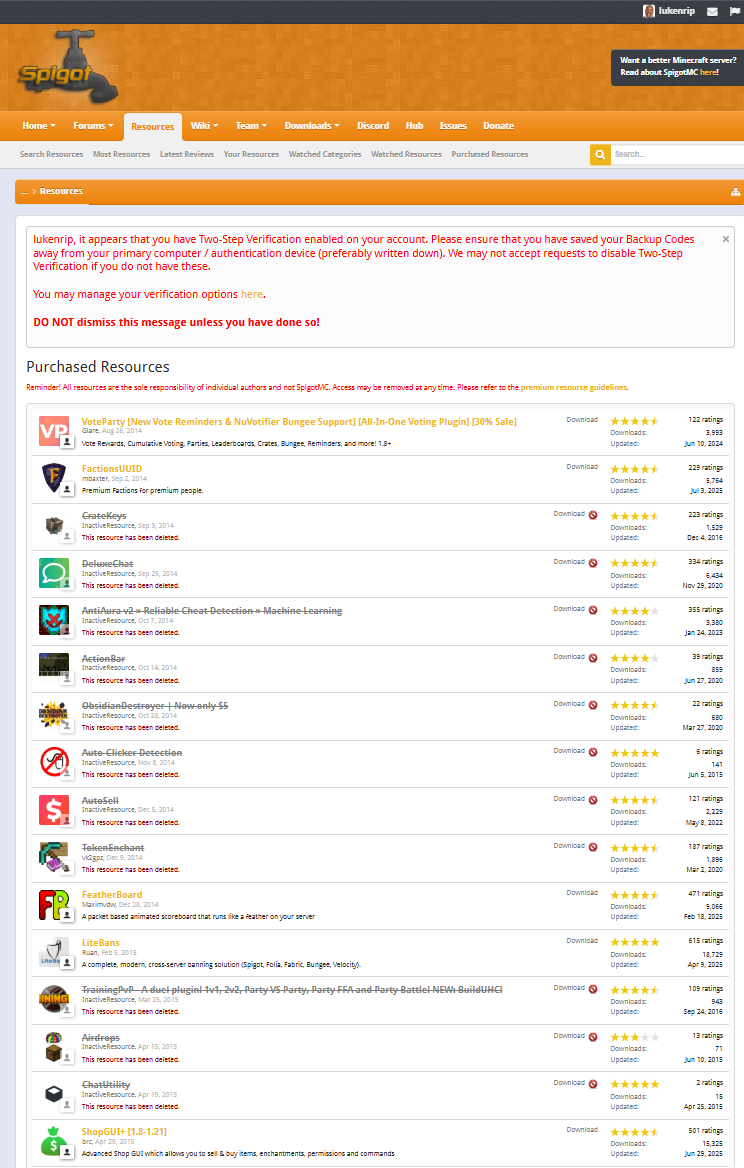Expand the Downloads menu dropdown

[x=311, y=126]
